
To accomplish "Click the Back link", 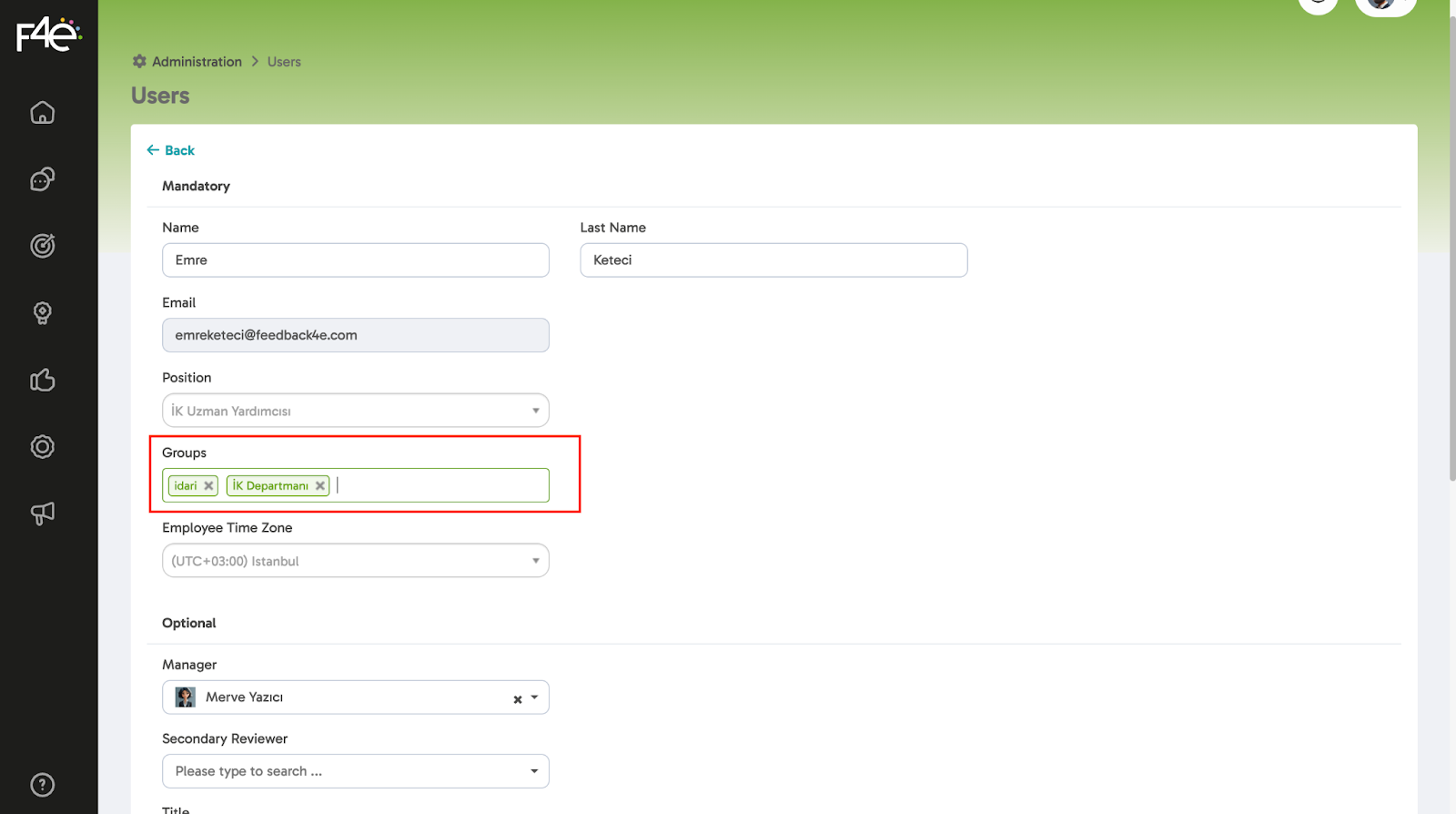I will point(171,150).
